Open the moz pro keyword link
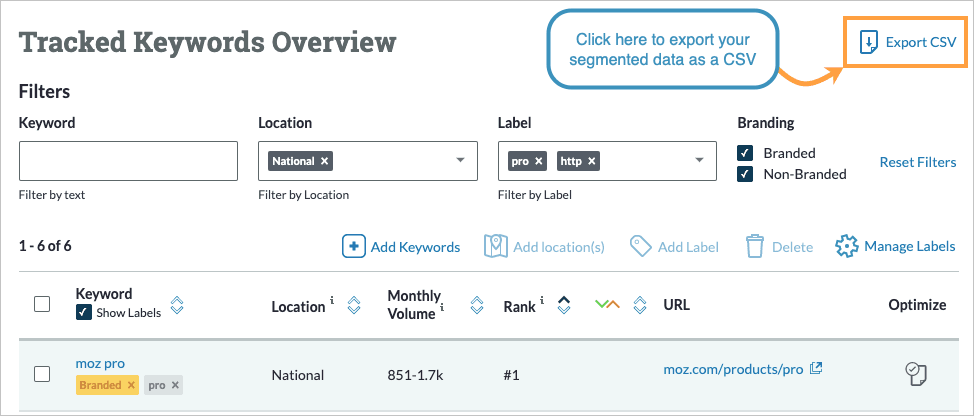Screen dimensions: 974x416 pyautogui.click(x=100, y=363)
